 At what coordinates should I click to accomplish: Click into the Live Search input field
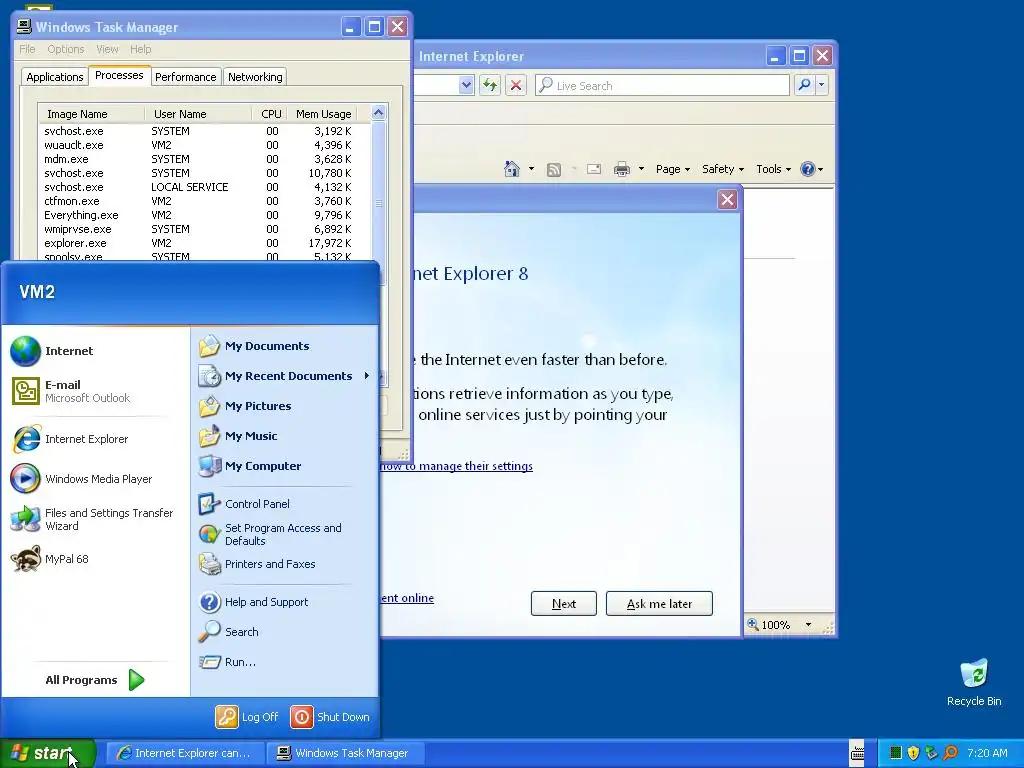[662, 85]
